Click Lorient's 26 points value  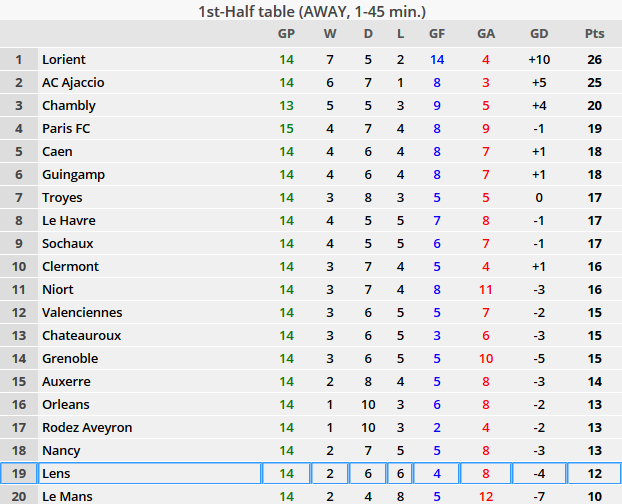coord(594,59)
